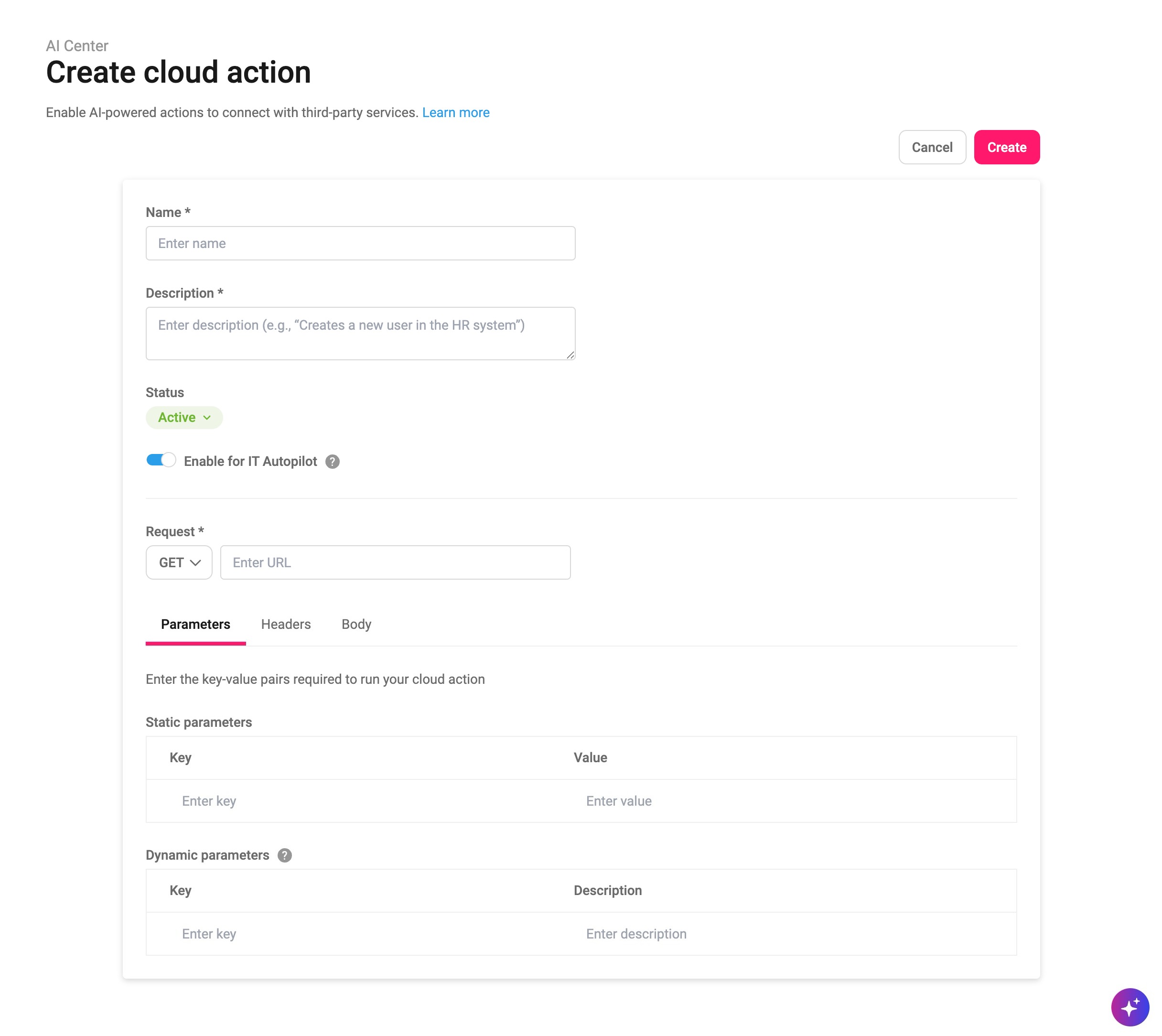Focus the Enter name input field
Screen dimensions: 1162x1036
pos(361,244)
